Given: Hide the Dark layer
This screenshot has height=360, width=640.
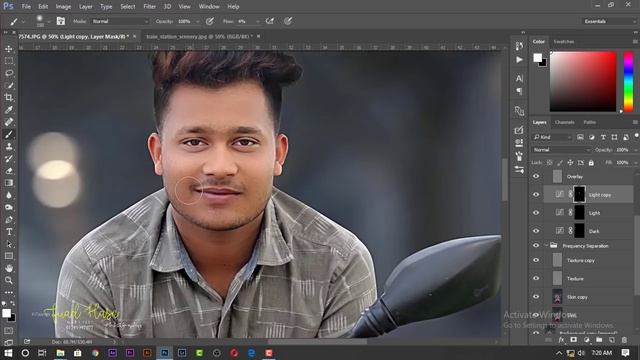Looking at the screenshot, I should (536, 231).
